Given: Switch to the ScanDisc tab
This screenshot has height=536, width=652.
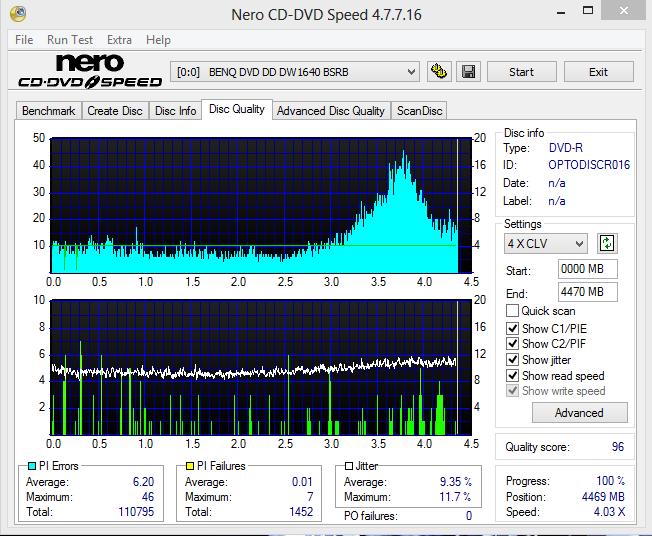Looking at the screenshot, I should (420, 111).
